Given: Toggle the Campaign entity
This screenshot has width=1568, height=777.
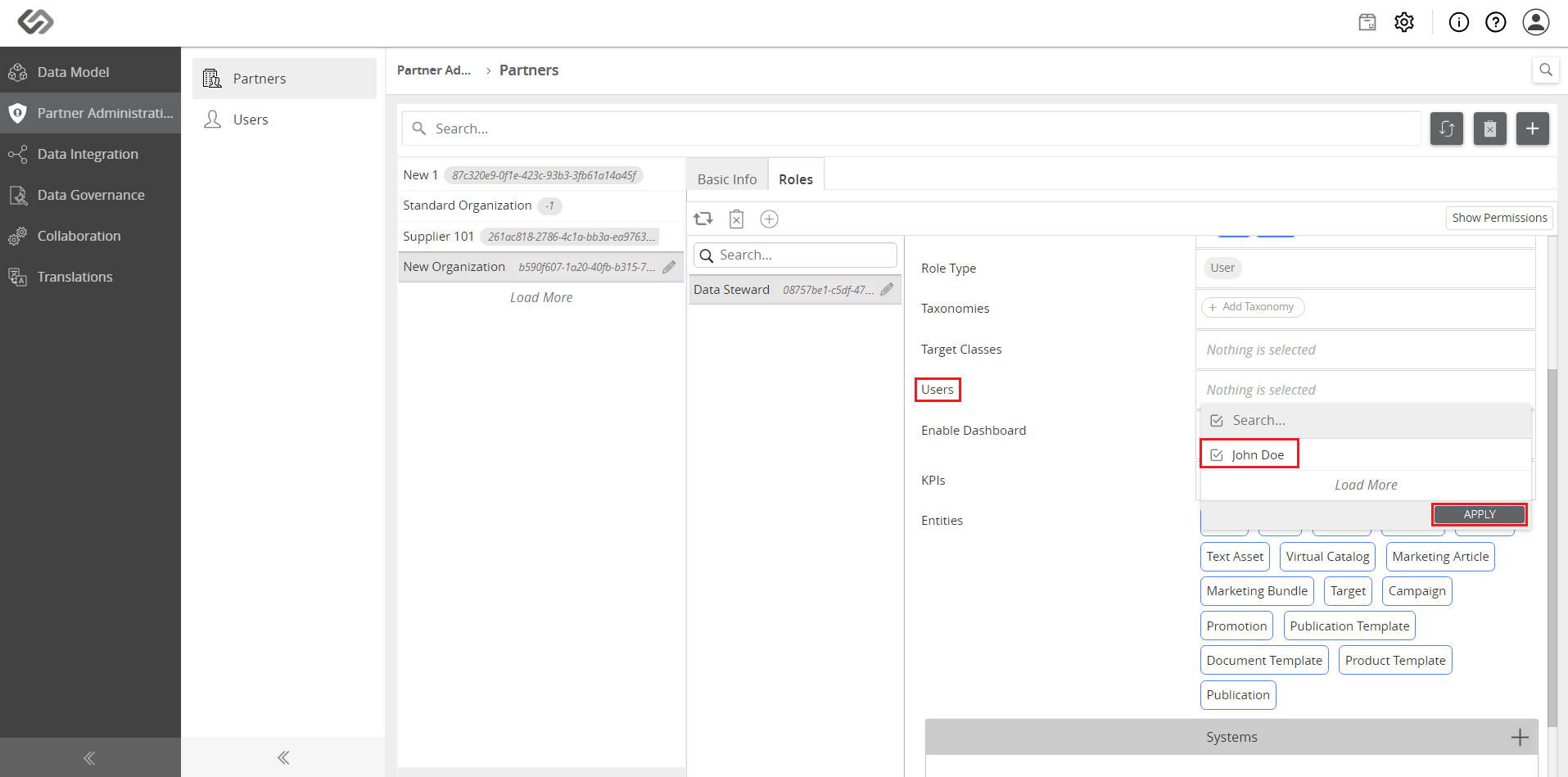Looking at the screenshot, I should coord(1417,591).
